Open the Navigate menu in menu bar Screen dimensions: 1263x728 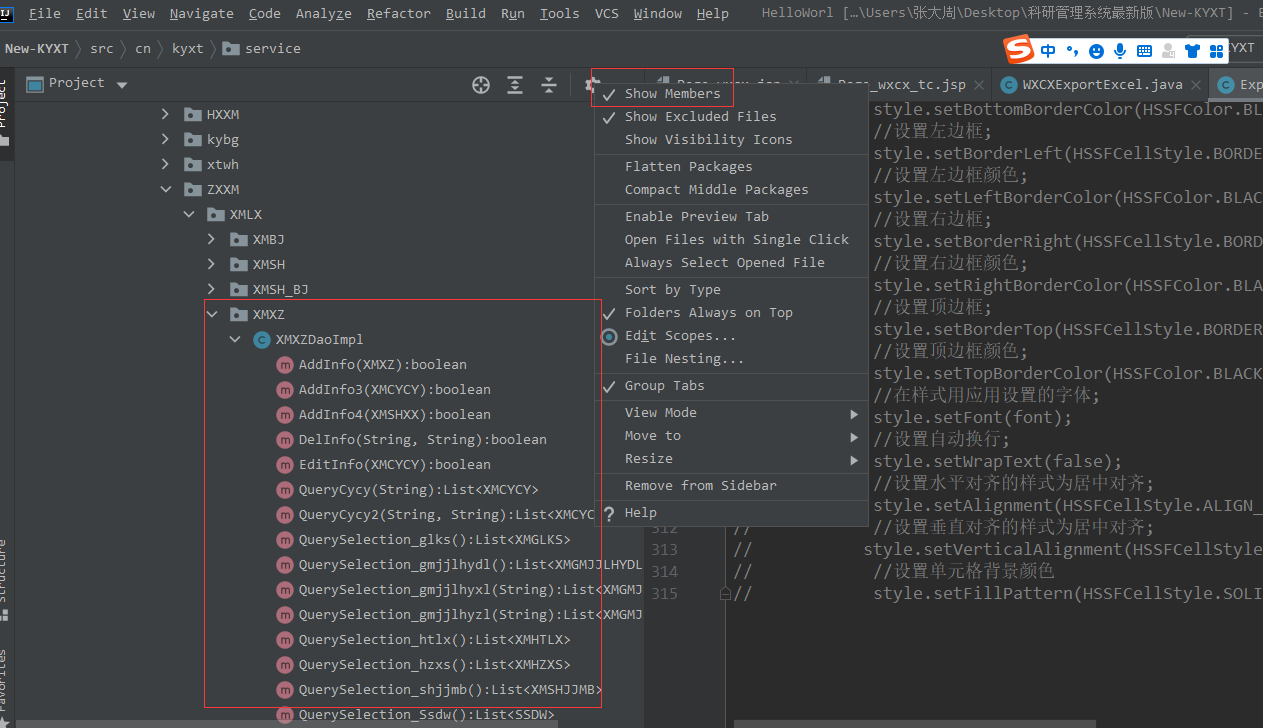coord(201,13)
